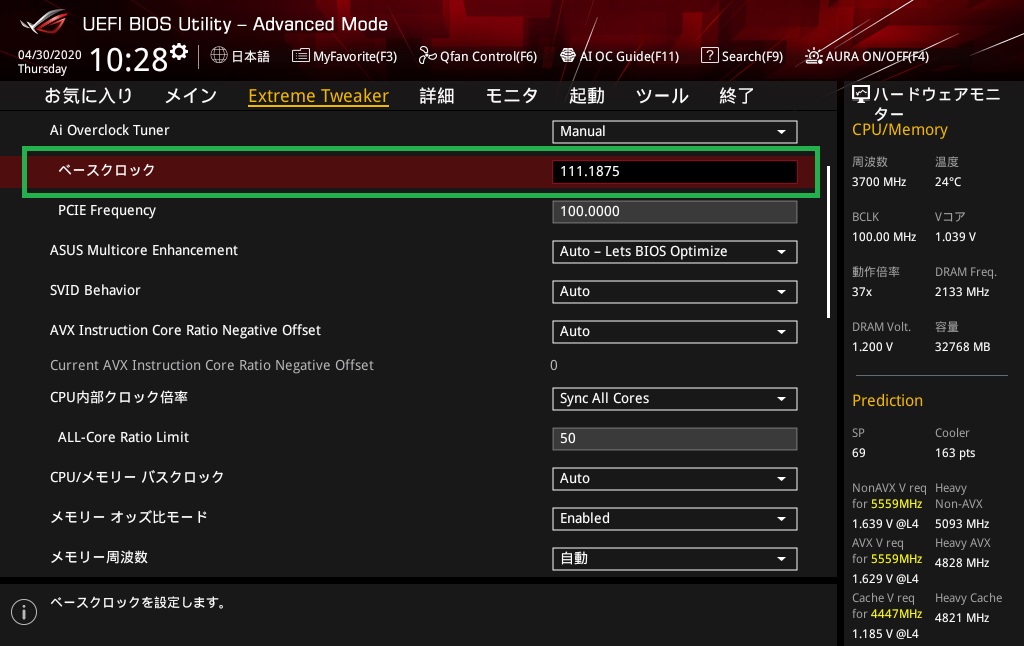Open the モニタ tab

pos(512,95)
